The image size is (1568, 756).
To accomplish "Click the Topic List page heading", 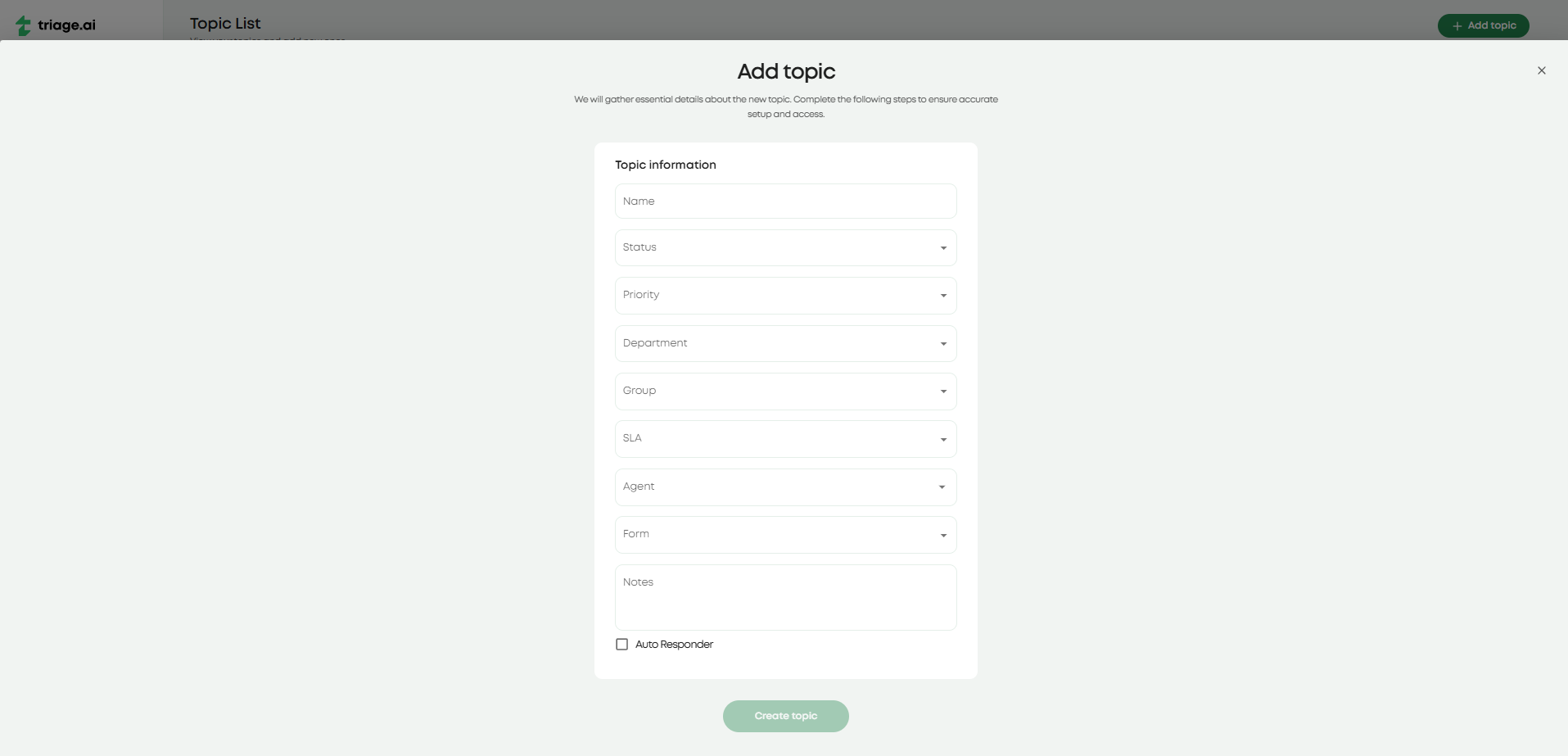I will 225,24.
